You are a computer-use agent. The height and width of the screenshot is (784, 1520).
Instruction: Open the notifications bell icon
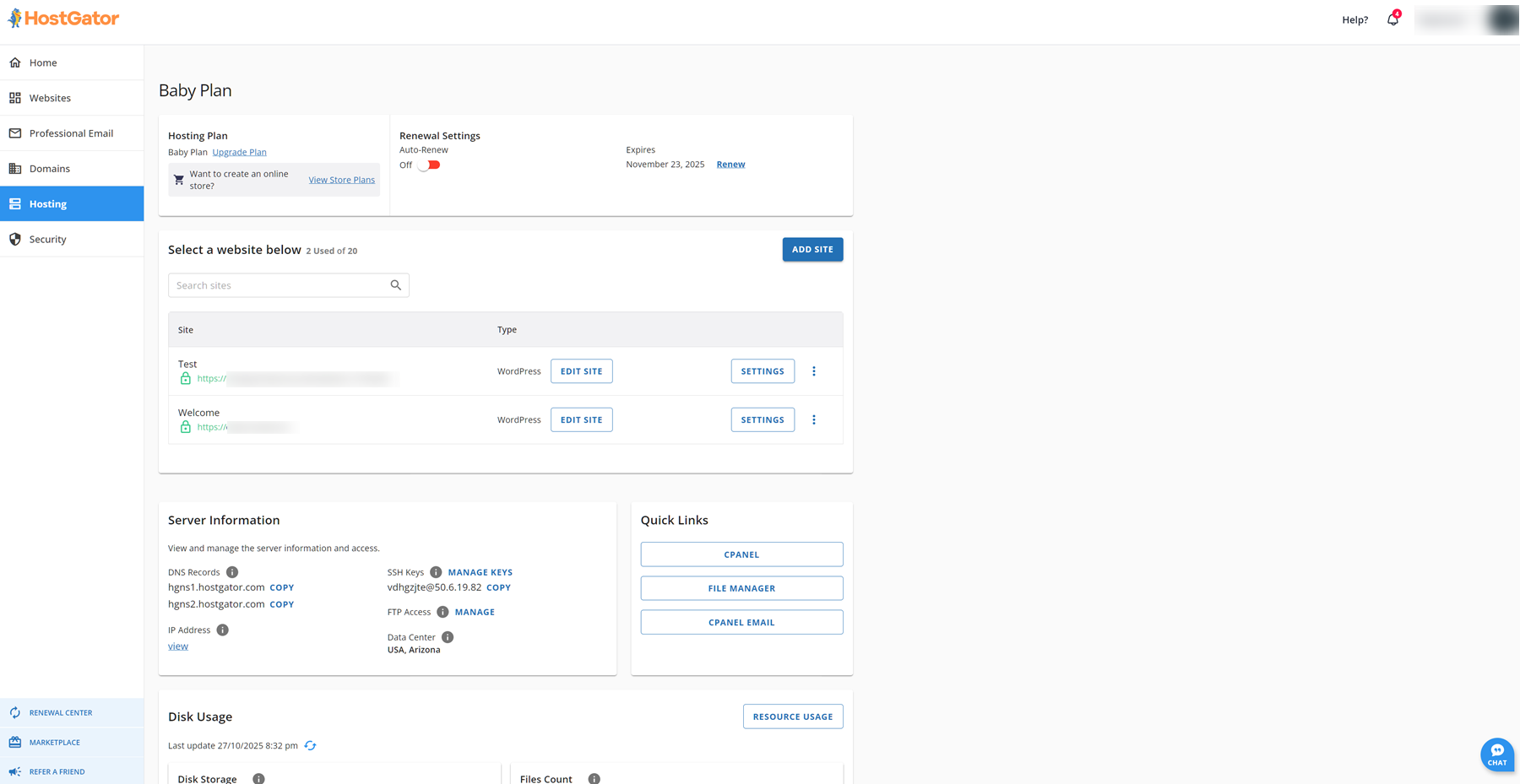point(1392,19)
